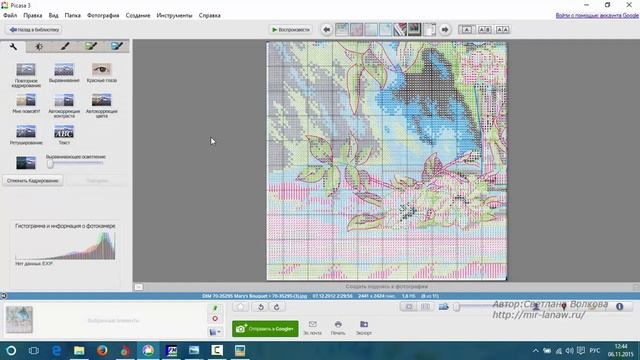Select the ABC Text tool

64,135
